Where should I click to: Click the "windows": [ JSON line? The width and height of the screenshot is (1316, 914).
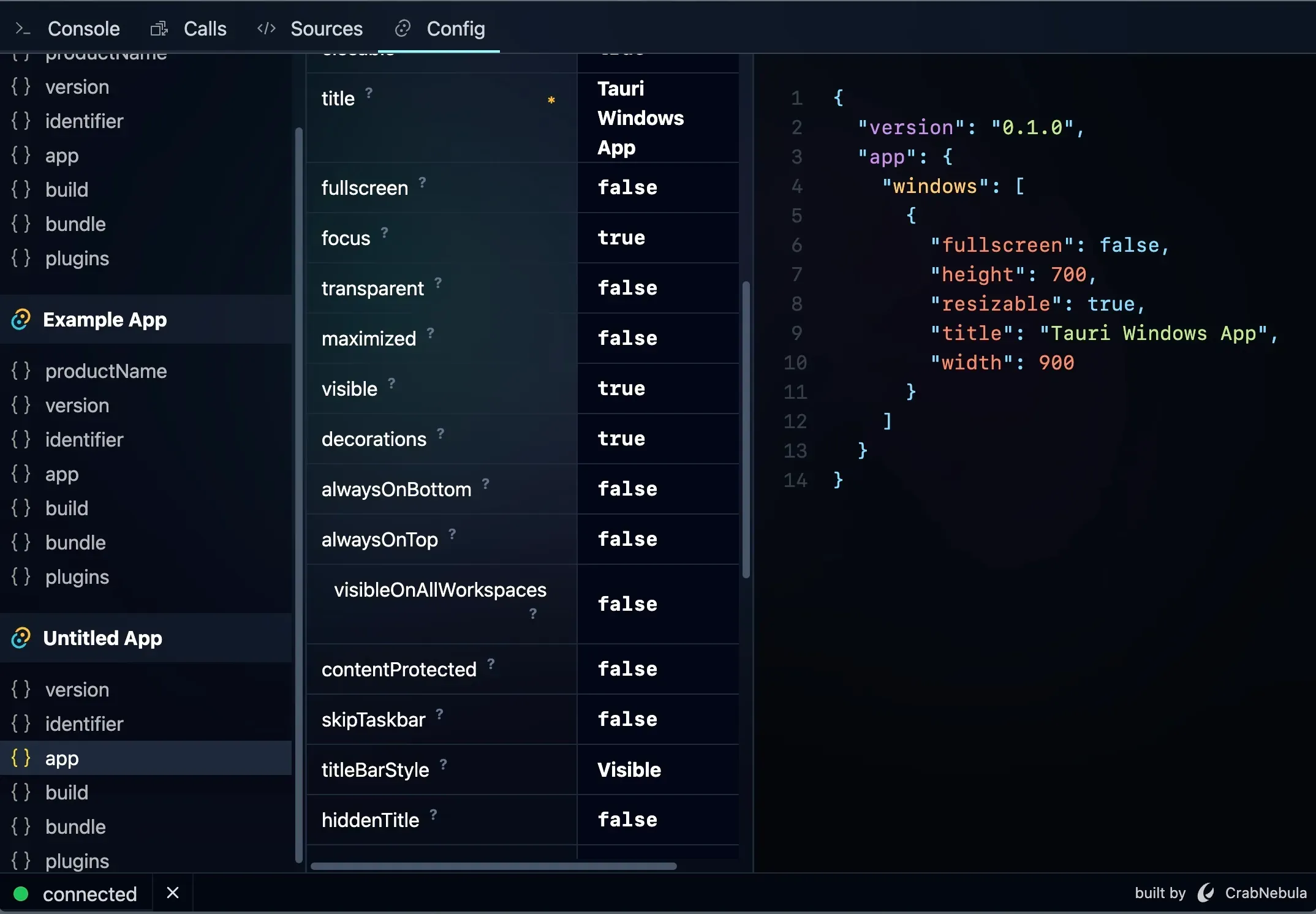point(953,186)
